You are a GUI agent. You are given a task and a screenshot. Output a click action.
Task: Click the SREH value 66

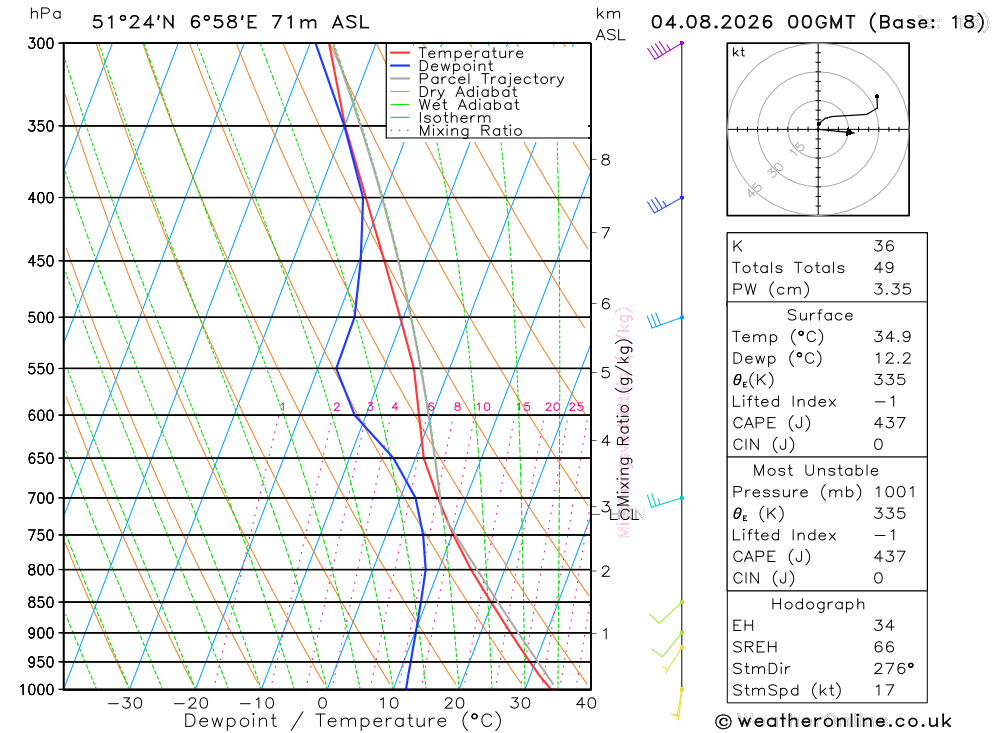tap(884, 648)
